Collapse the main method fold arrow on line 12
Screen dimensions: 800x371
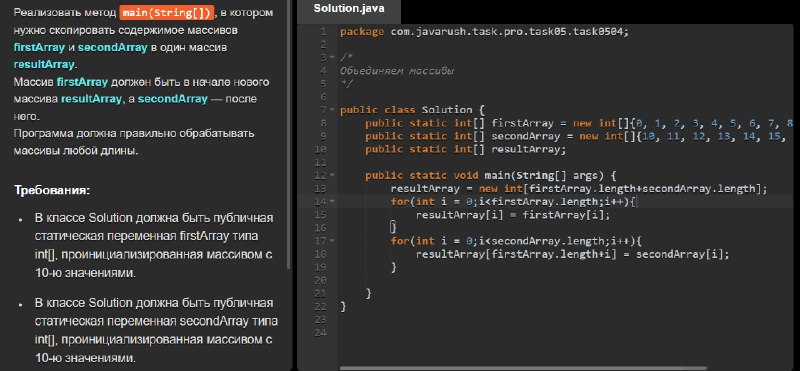pyautogui.click(x=332, y=175)
